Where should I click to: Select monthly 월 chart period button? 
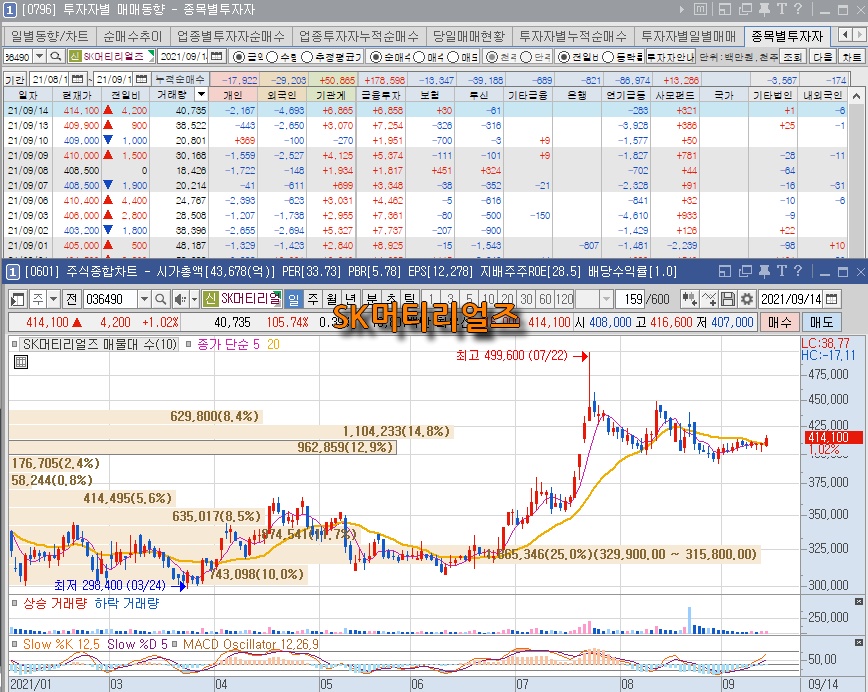coord(331,299)
